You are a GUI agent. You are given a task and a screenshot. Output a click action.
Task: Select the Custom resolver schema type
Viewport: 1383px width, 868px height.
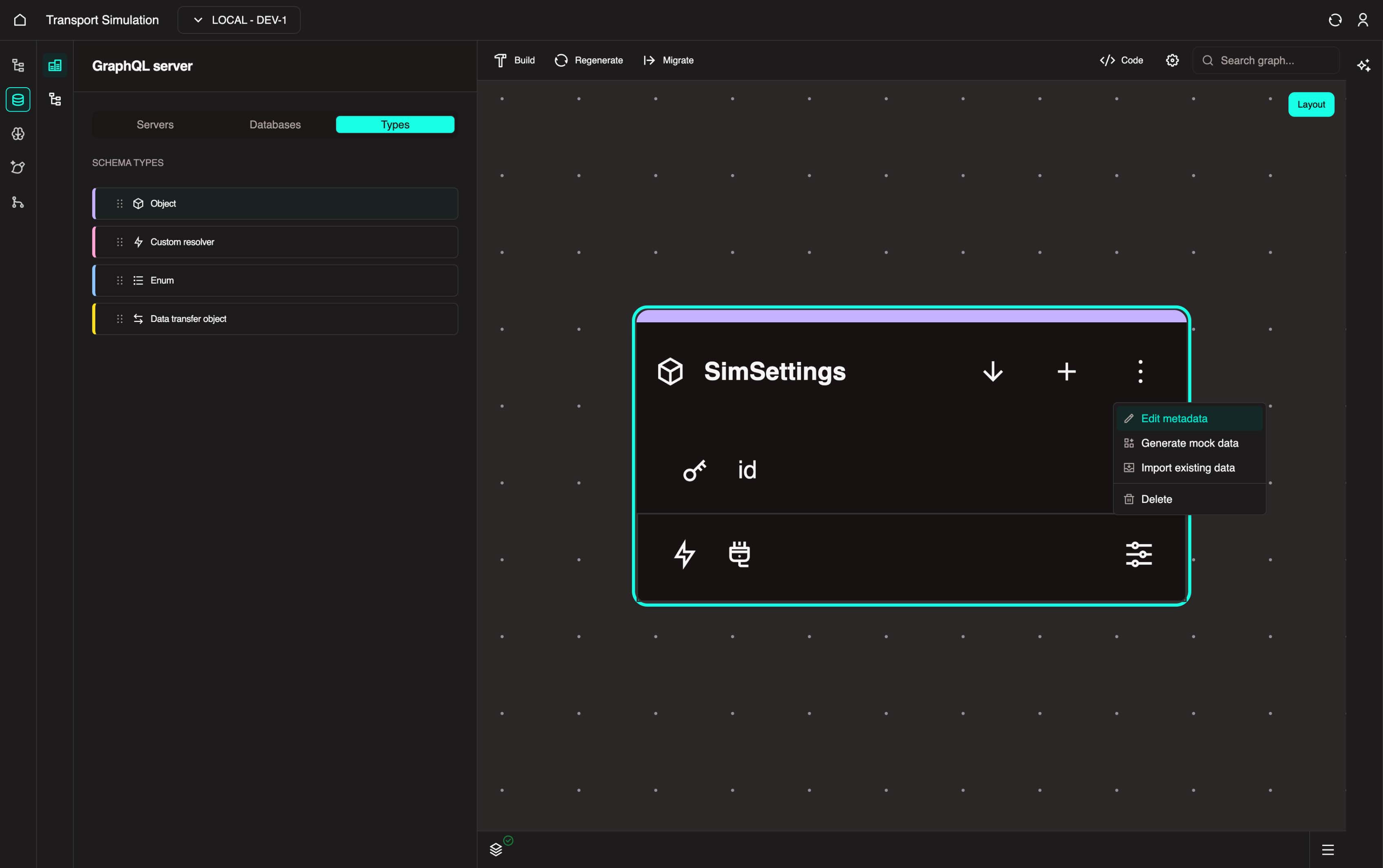tap(275, 242)
